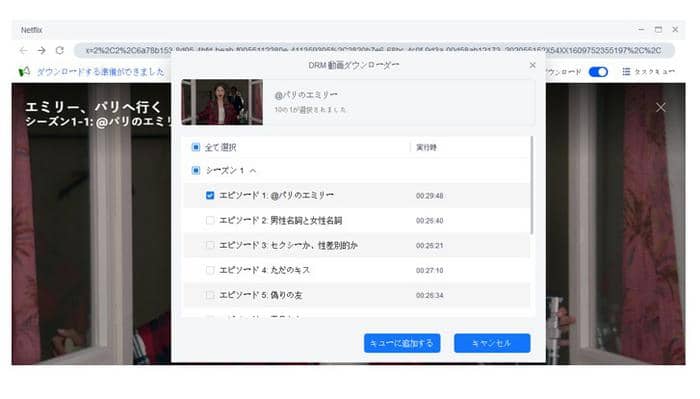This screenshot has height=399, width=700.
Task: Click the キャンセル button
Action: pos(492,343)
